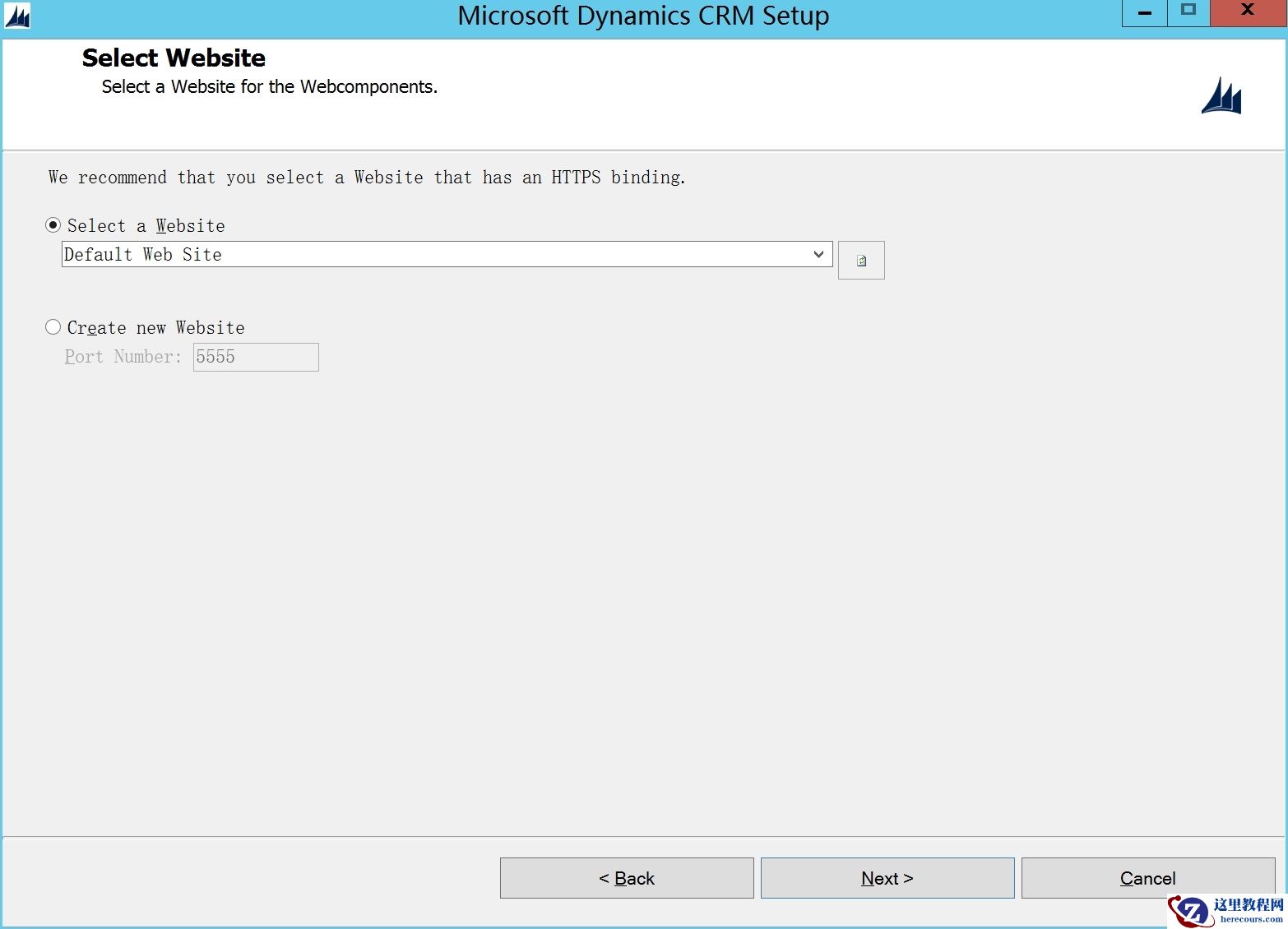Maximize the CRM Setup window

1188,12
